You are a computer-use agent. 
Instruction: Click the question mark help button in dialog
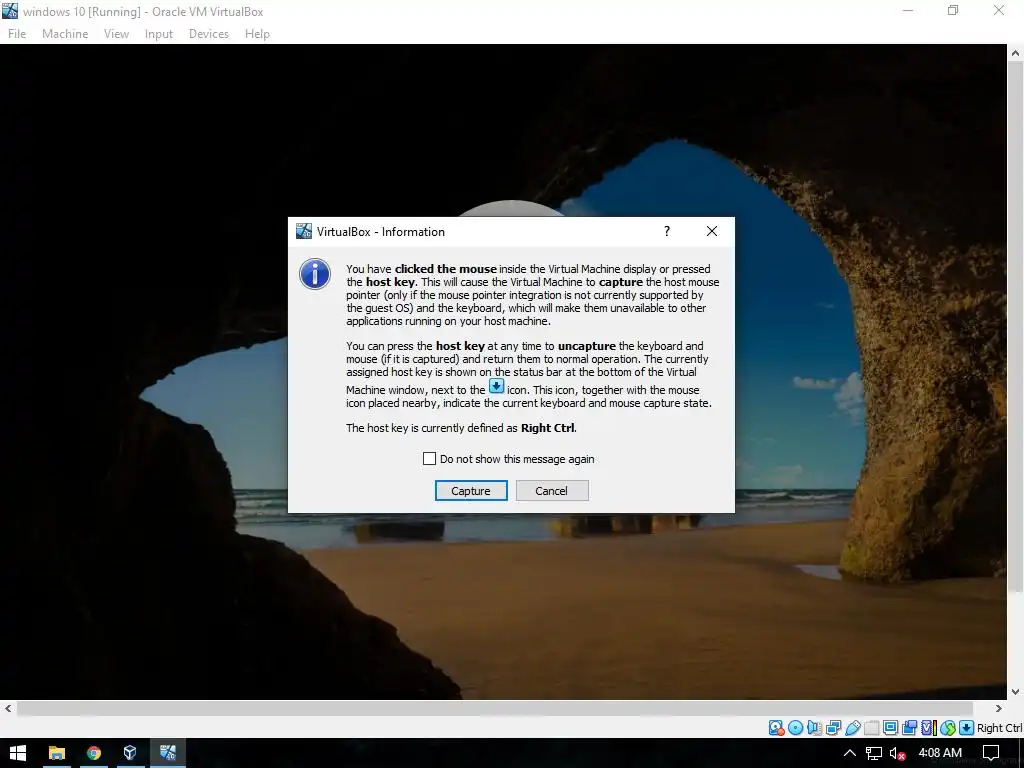click(x=667, y=231)
